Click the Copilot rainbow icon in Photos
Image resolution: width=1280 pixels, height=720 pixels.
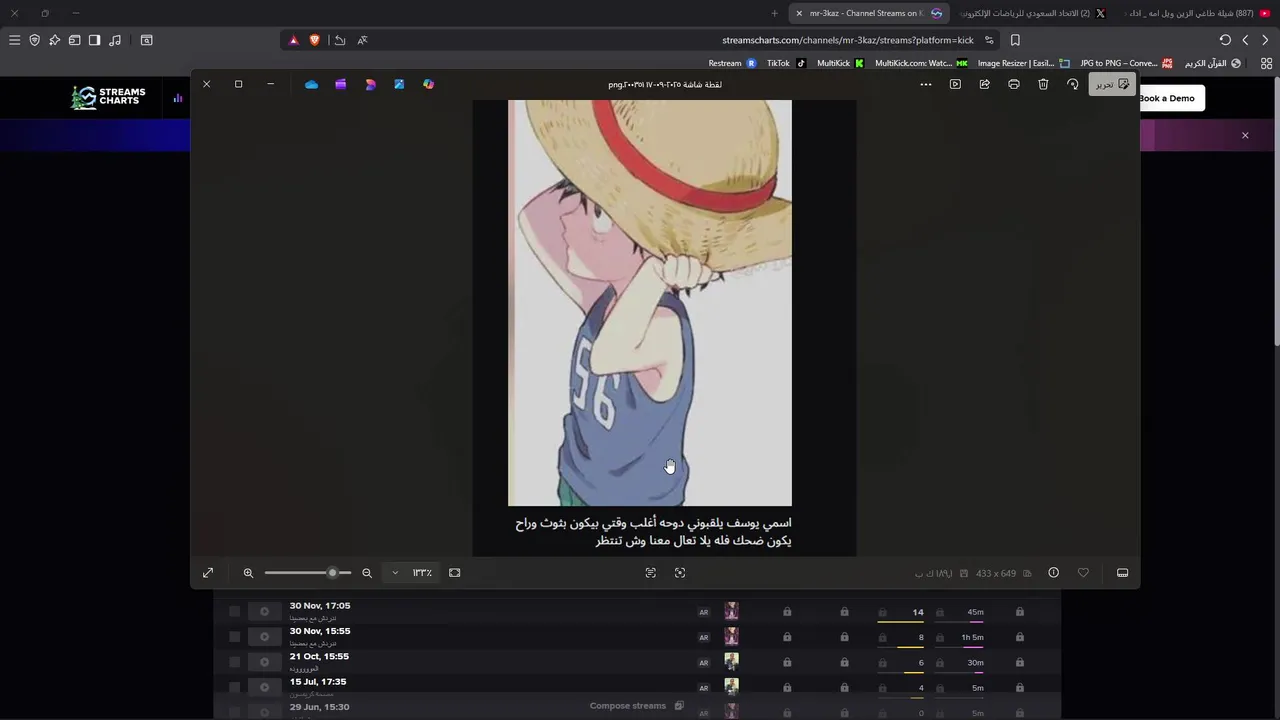click(x=428, y=84)
